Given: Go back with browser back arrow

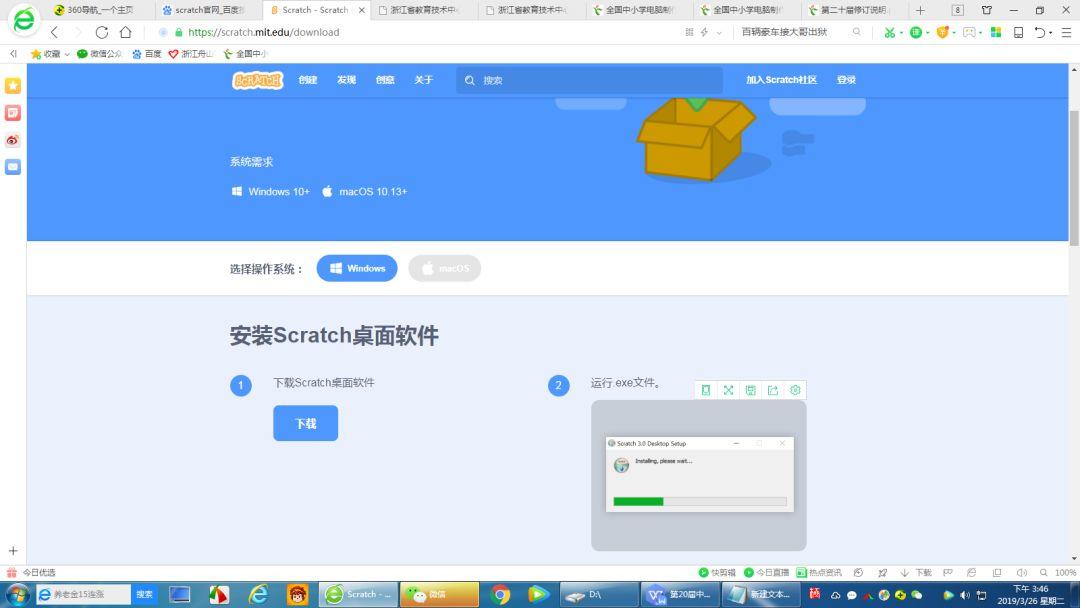Looking at the screenshot, I should [x=54, y=32].
